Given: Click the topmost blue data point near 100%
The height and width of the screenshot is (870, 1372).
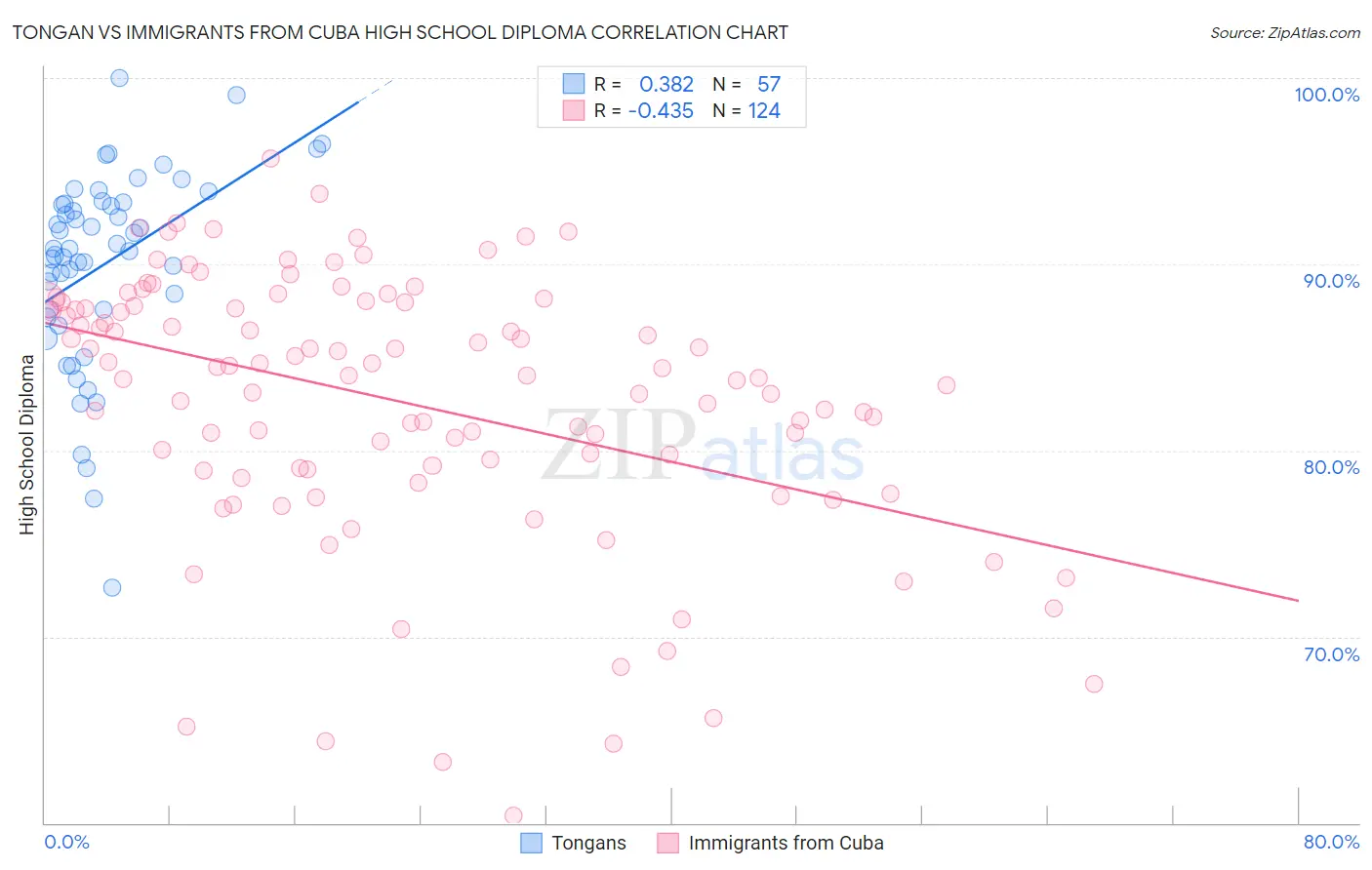Looking at the screenshot, I should pyautogui.click(x=119, y=78).
